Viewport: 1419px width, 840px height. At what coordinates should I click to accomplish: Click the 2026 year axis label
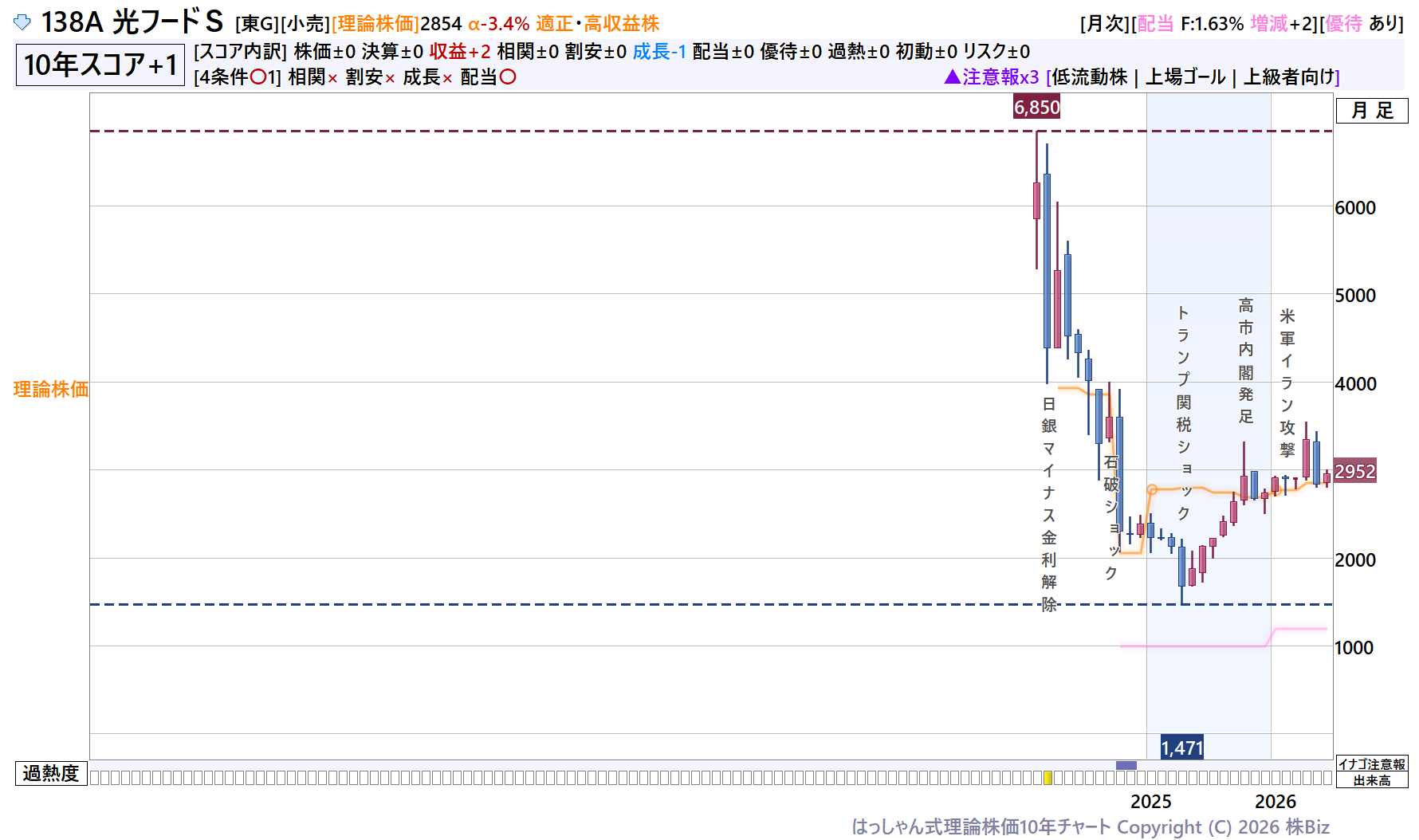point(1276,801)
